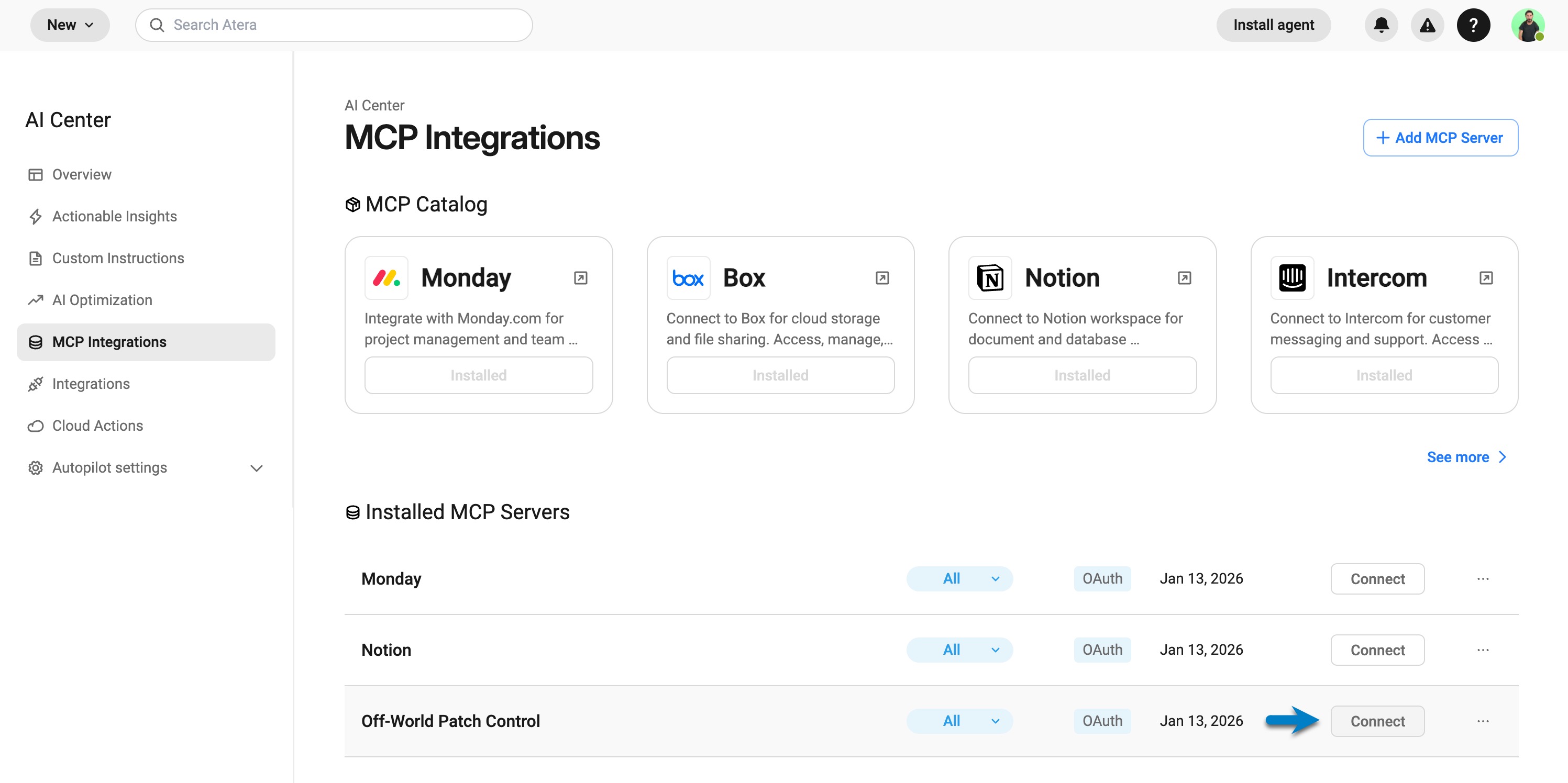Click the MCP Integrations database icon

point(35,342)
